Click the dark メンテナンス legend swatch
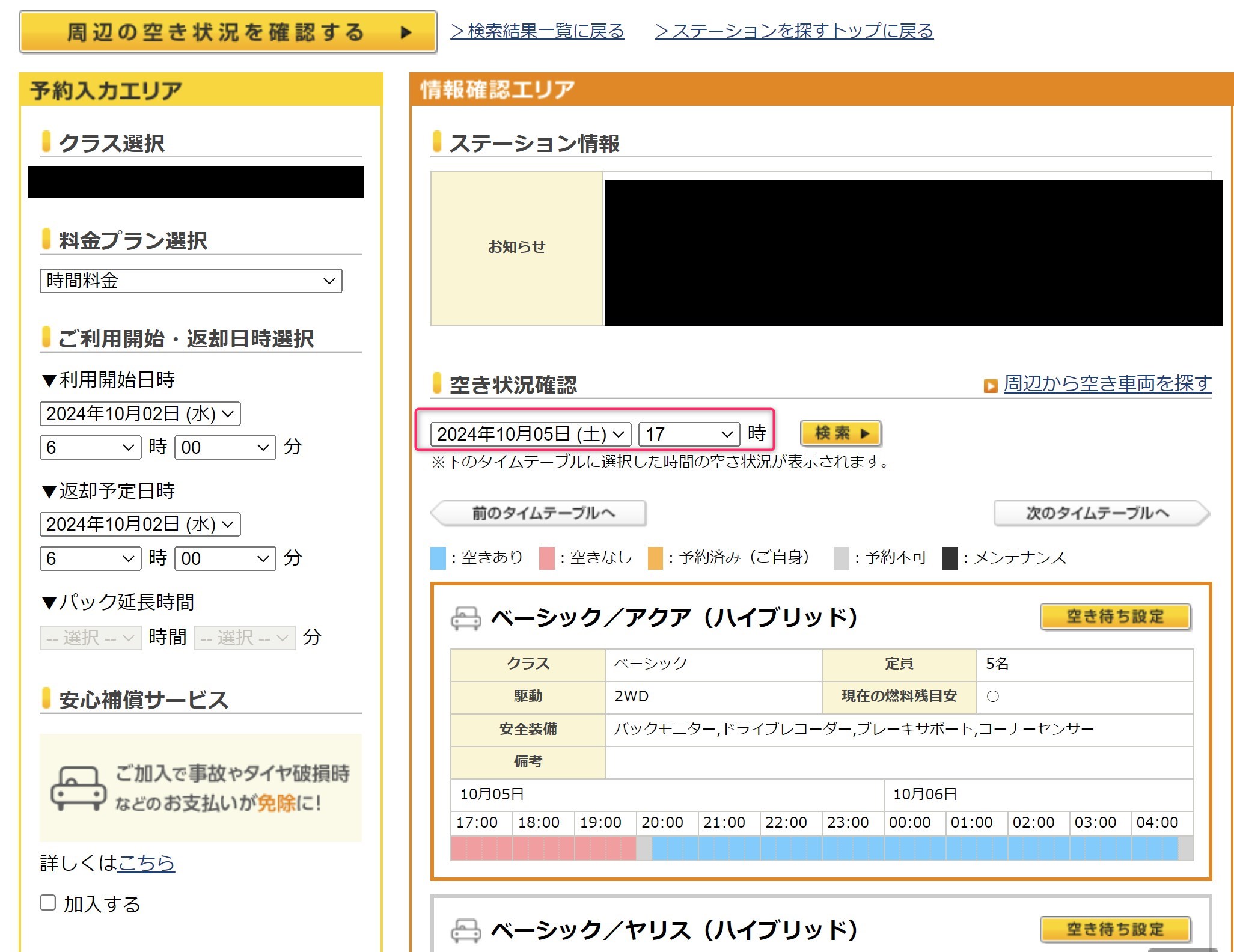 pos(950,558)
